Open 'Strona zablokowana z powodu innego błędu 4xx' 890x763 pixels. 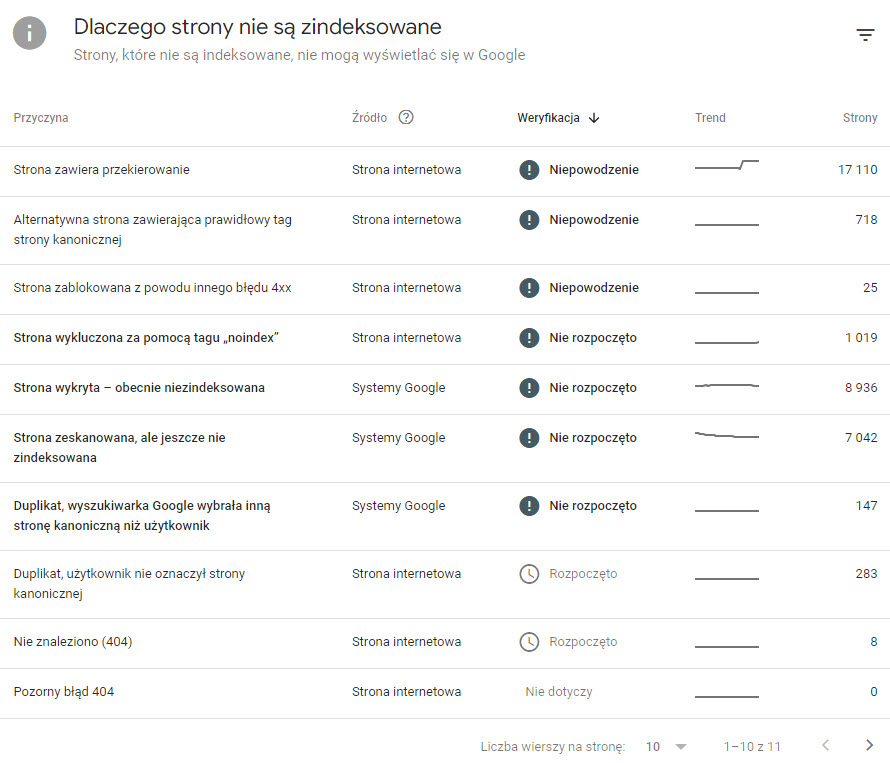tap(152, 288)
